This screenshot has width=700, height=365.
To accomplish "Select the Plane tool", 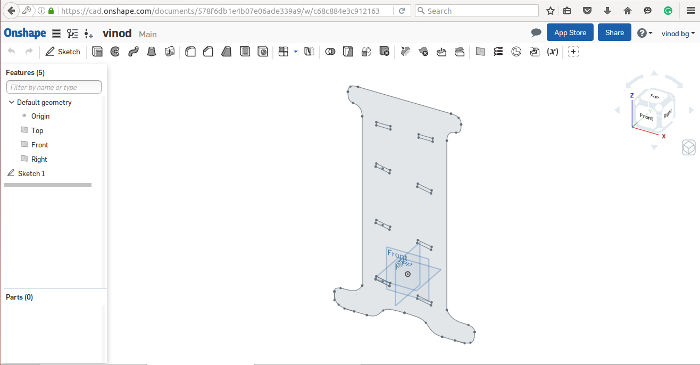I will pos(480,52).
